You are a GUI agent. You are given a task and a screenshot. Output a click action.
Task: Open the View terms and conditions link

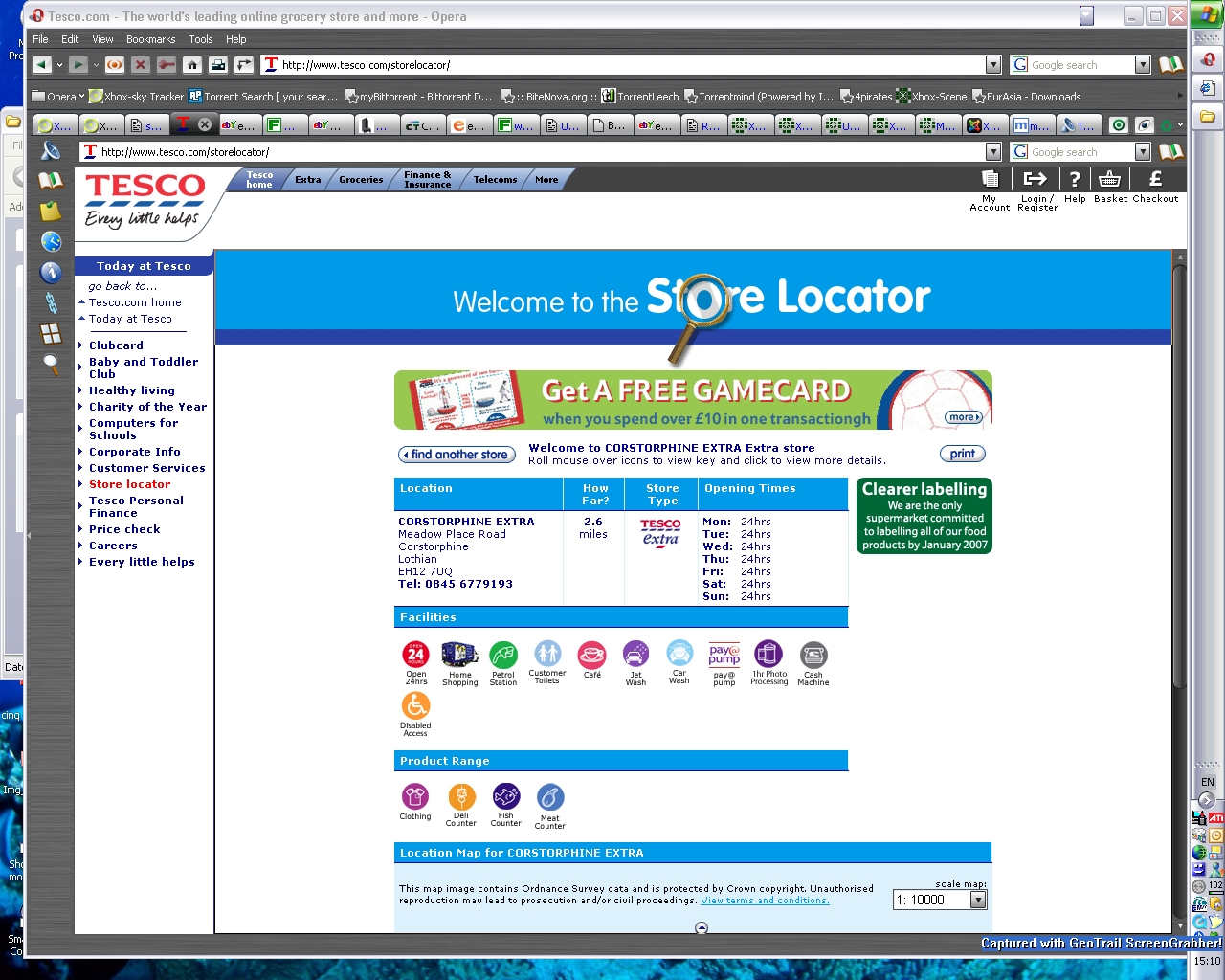(765, 901)
